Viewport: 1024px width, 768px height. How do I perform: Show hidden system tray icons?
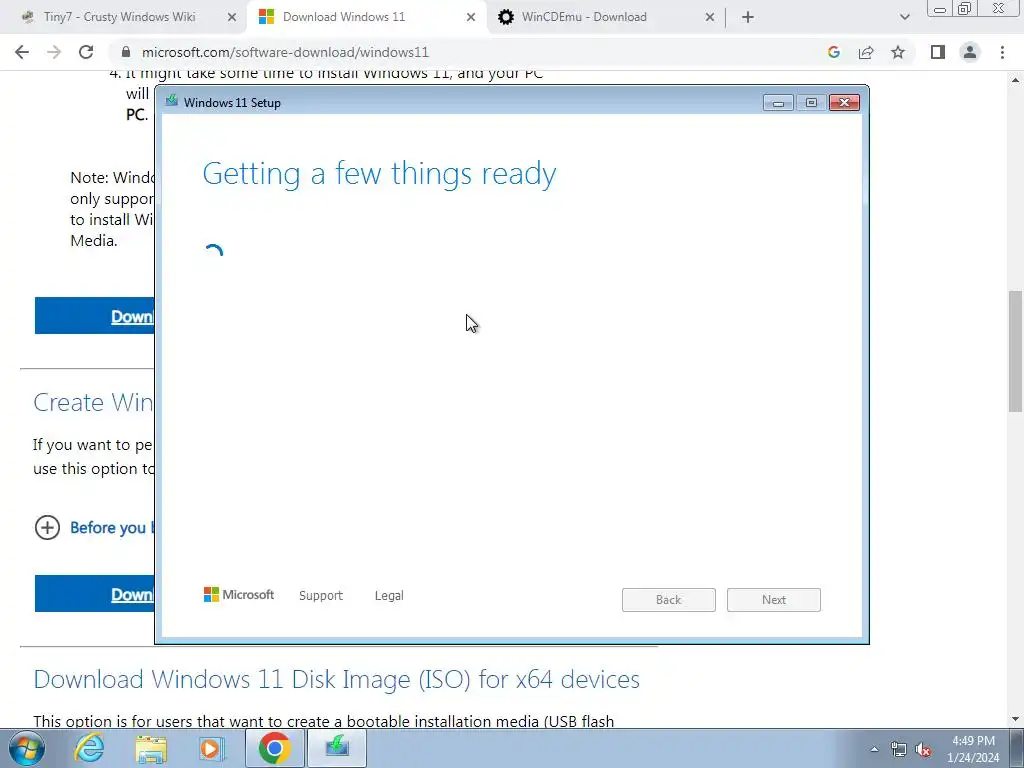(x=874, y=749)
